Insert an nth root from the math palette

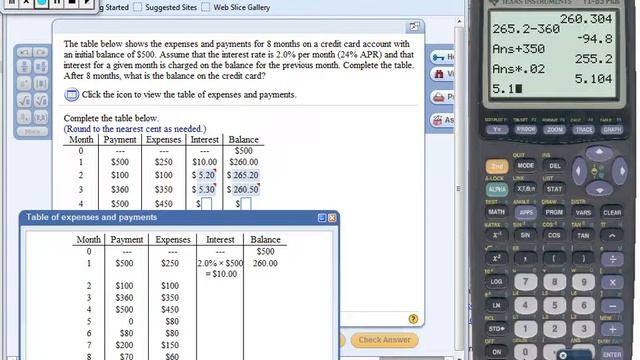(x=40, y=100)
